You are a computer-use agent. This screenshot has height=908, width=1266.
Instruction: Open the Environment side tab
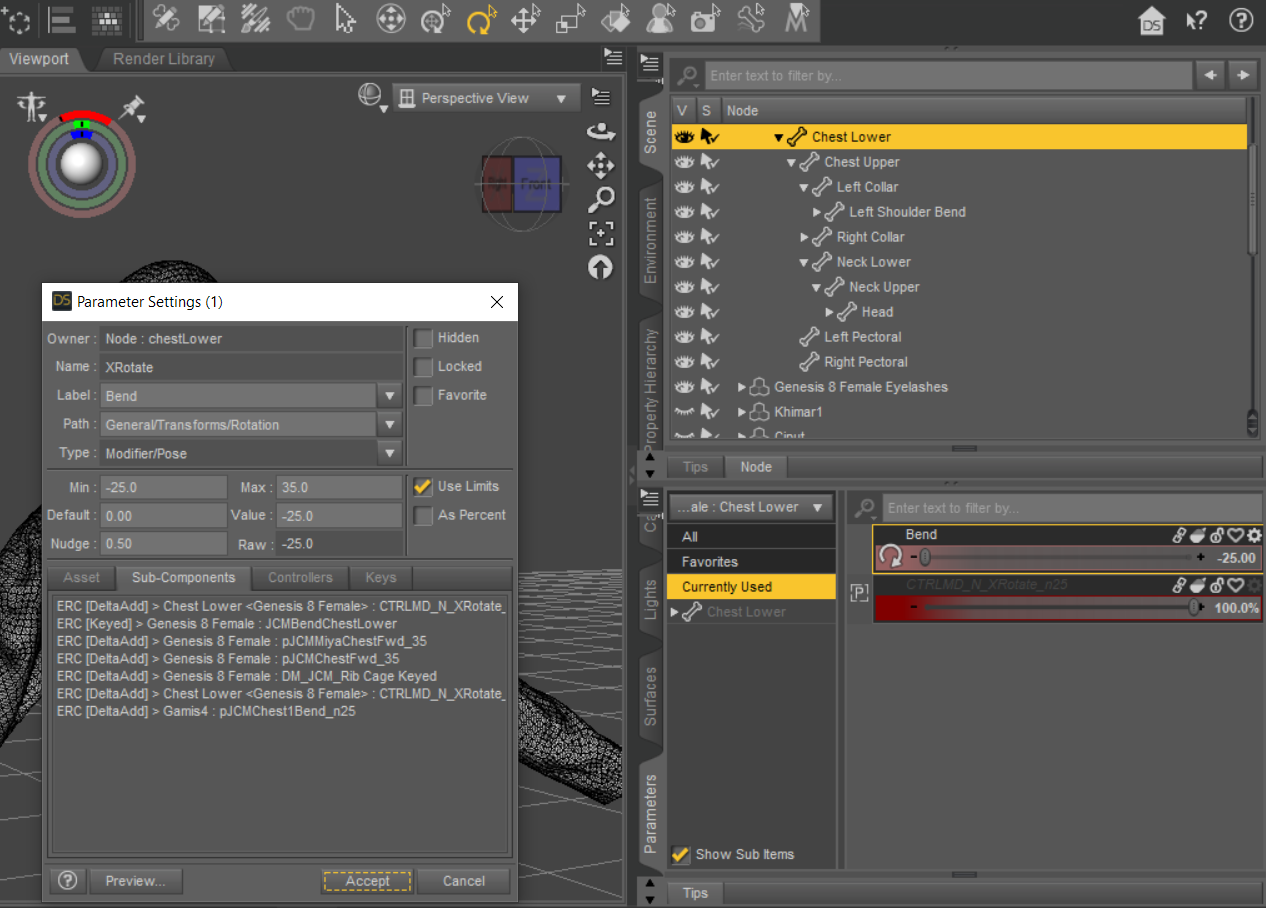pyautogui.click(x=651, y=240)
